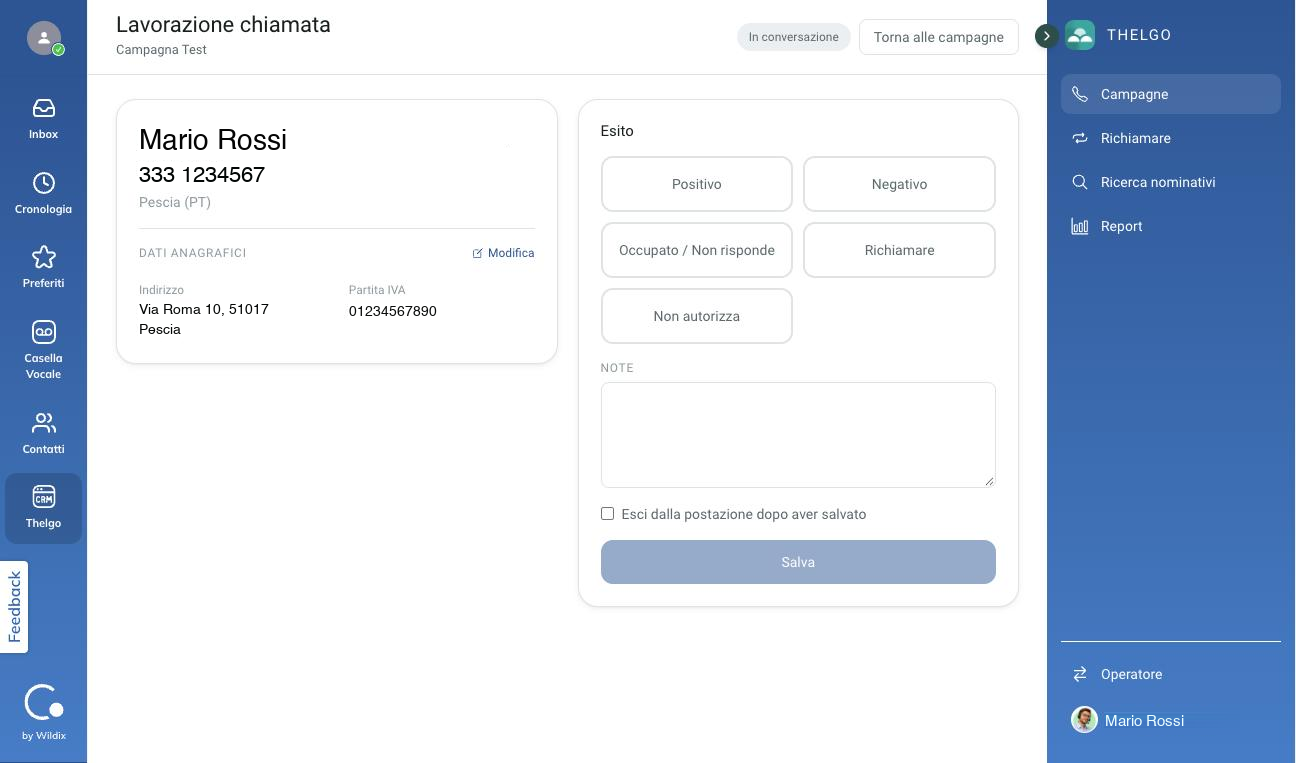Click Partita IVA value 01234567890
This screenshot has height=763, width=1296.
coord(393,311)
